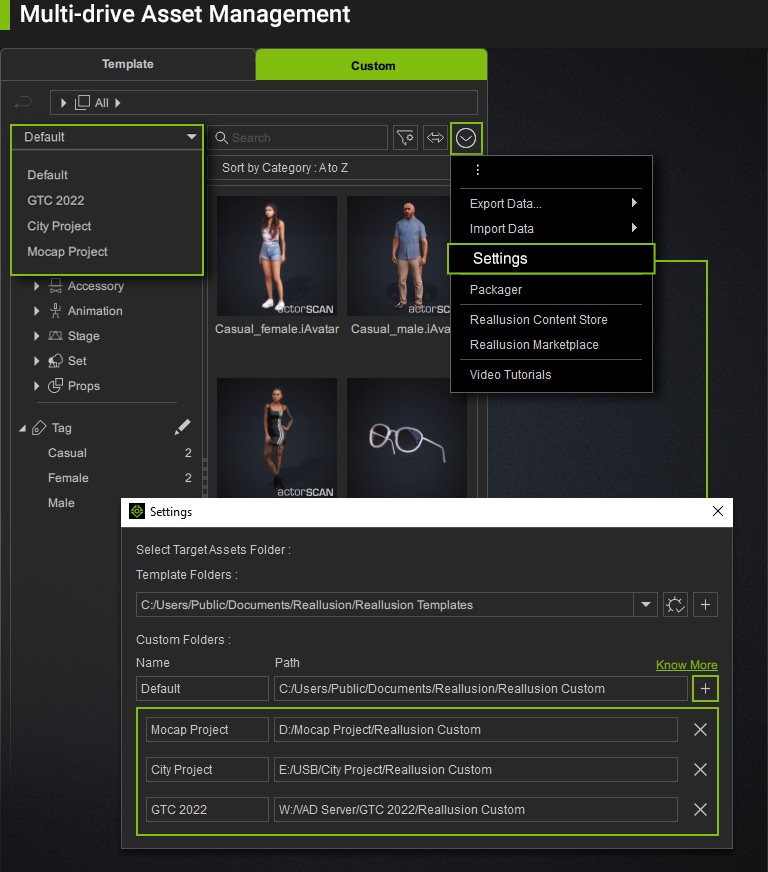Click the pencil icon to edit tags
Screen dimensions: 768x872
182,427
